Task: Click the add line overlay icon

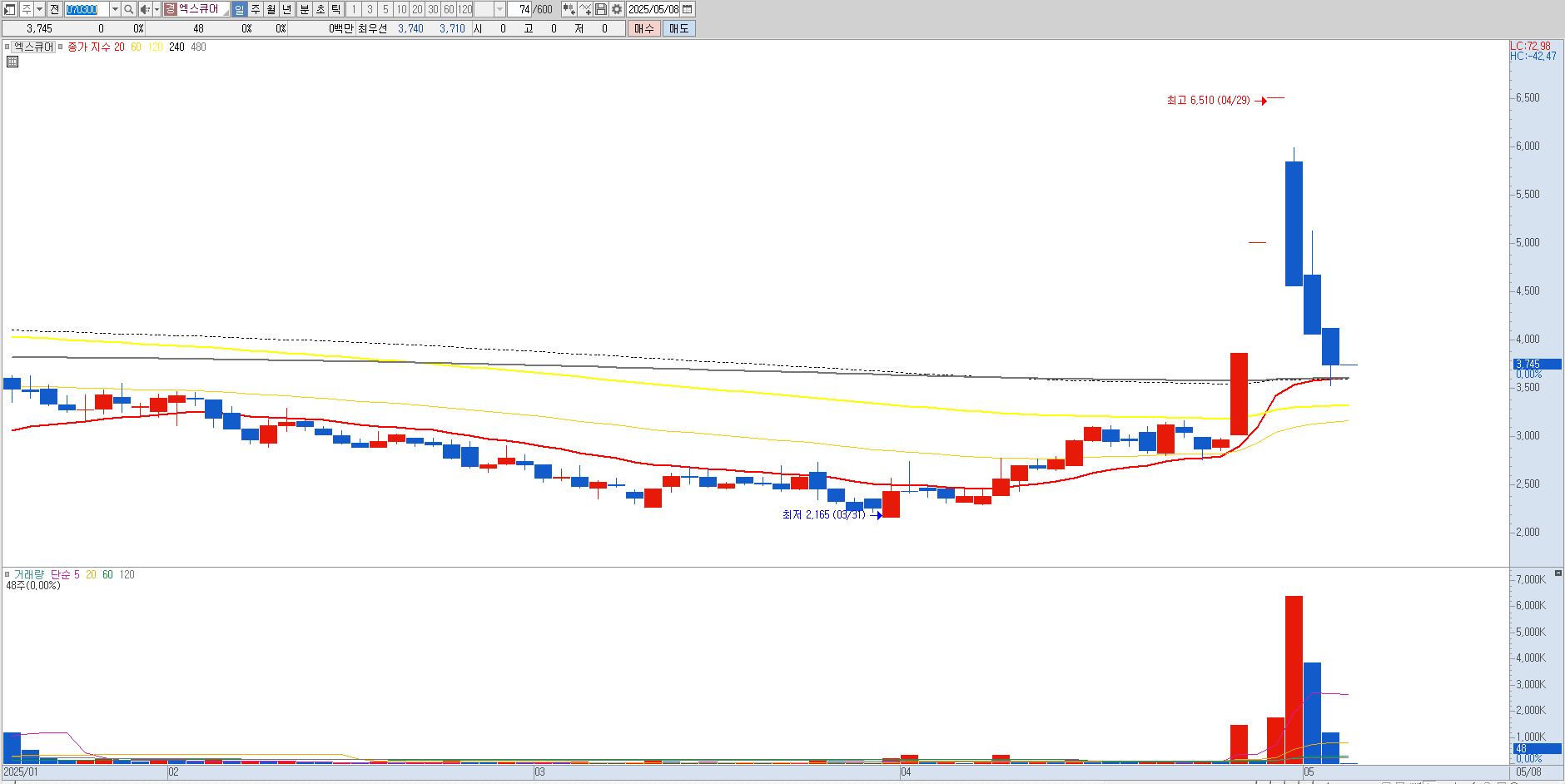Action: pyautogui.click(x=585, y=9)
